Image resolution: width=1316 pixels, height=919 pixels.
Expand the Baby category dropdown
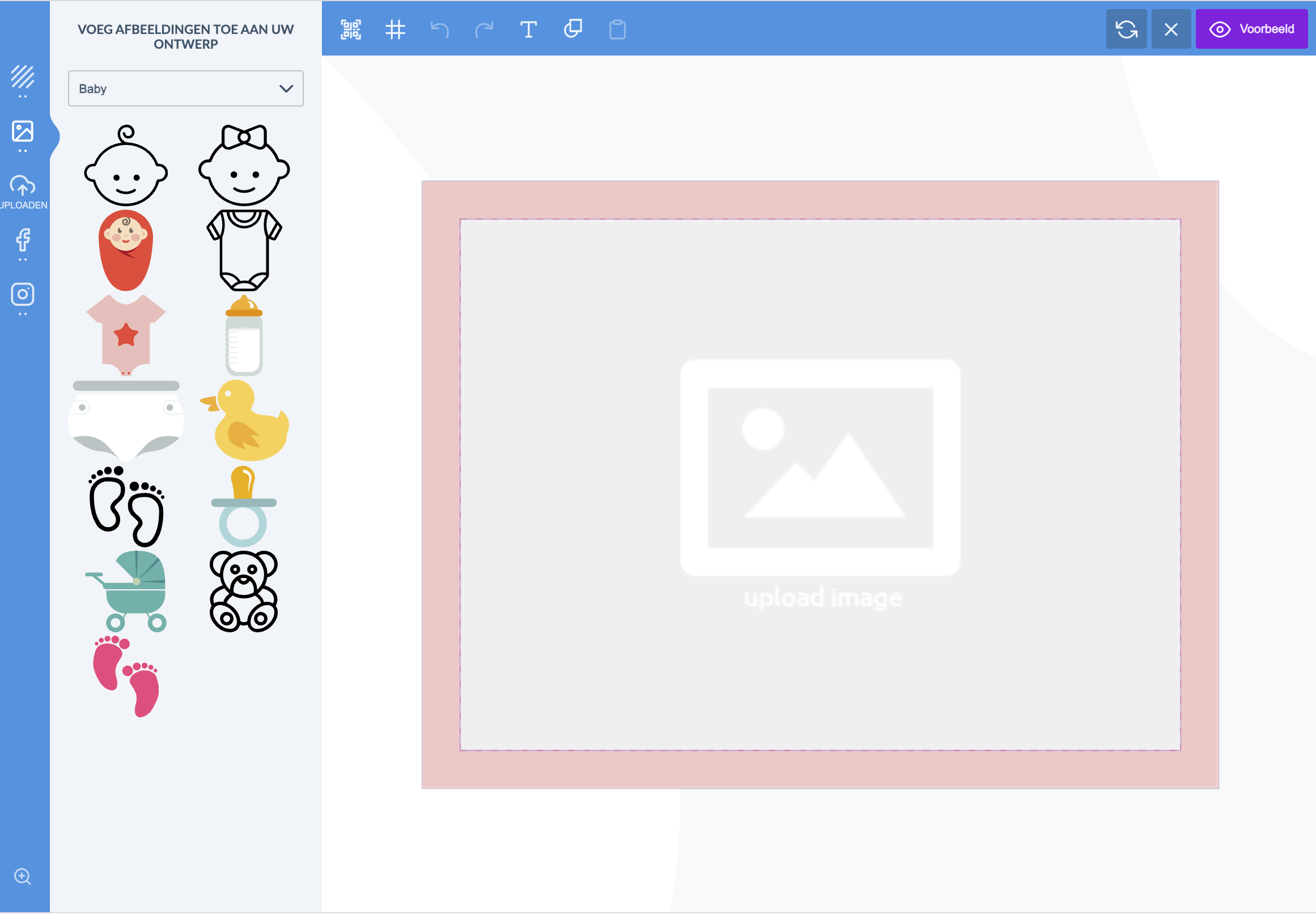tap(186, 88)
